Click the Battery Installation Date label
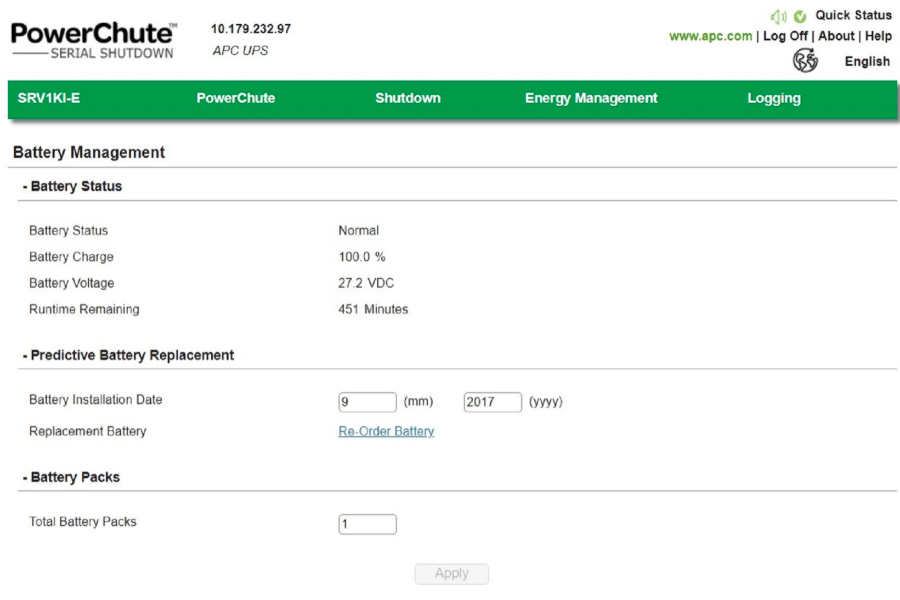This screenshot has height=600, width=900. 96,400
